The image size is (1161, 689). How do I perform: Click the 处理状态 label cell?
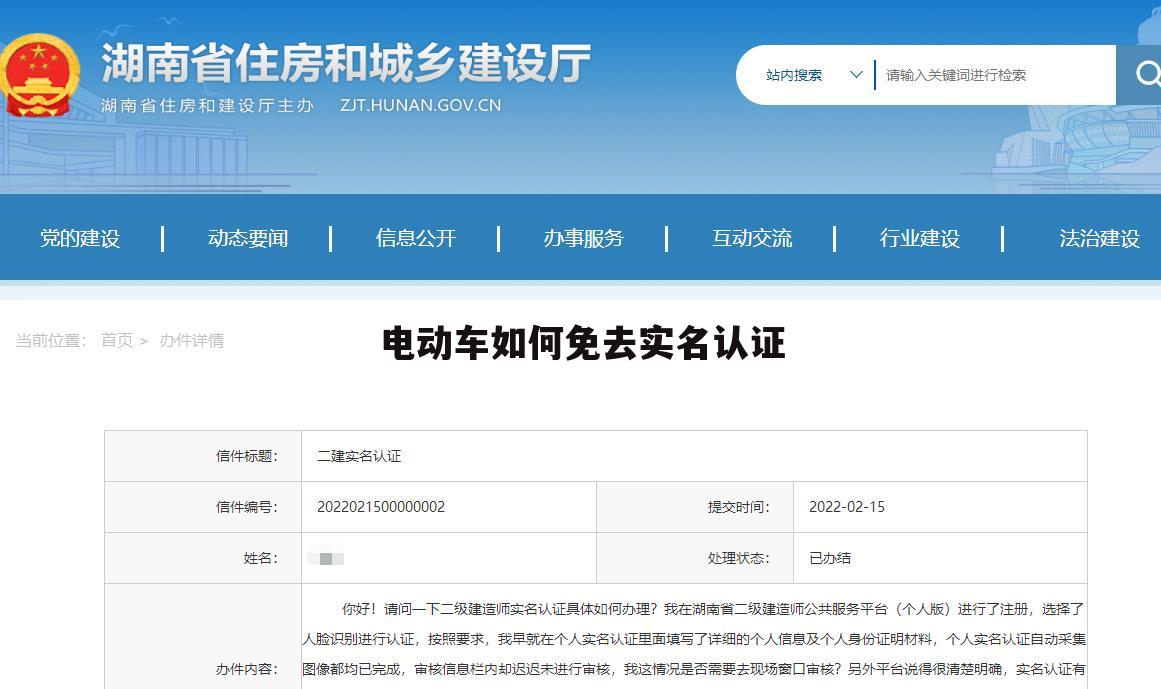click(x=695, y=558)
